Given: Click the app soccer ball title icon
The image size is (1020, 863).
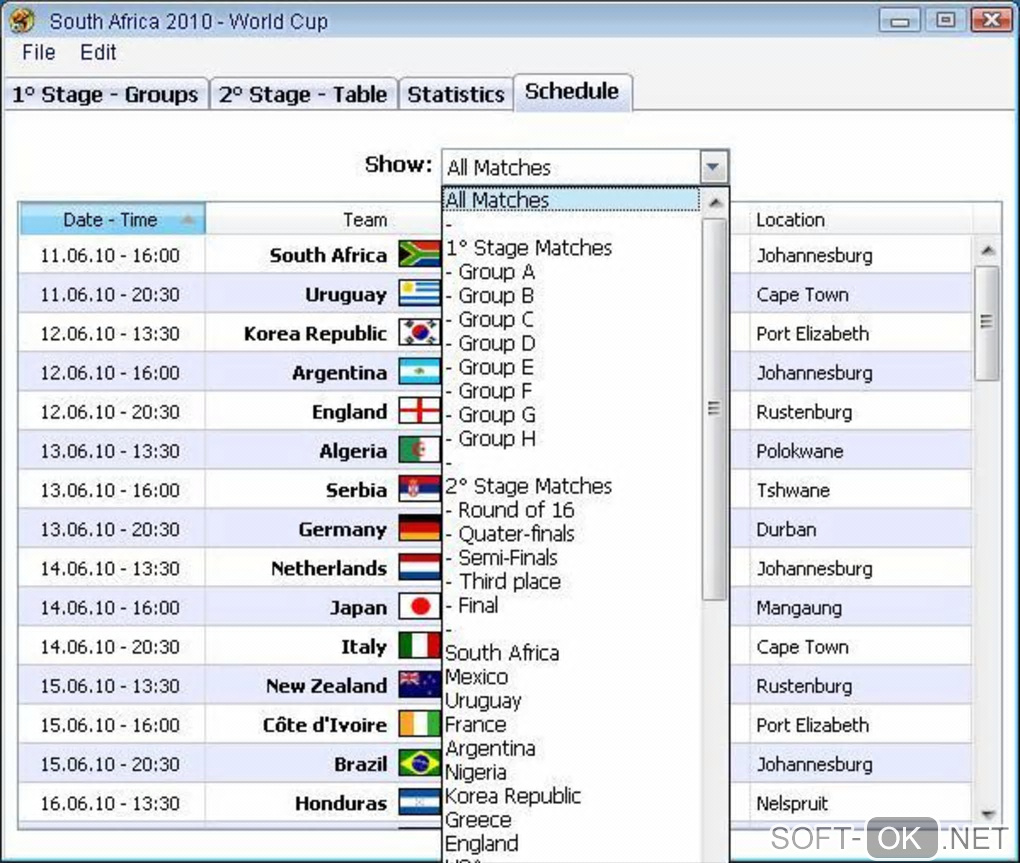Looking at the screenshot, I should coord(22,21).
